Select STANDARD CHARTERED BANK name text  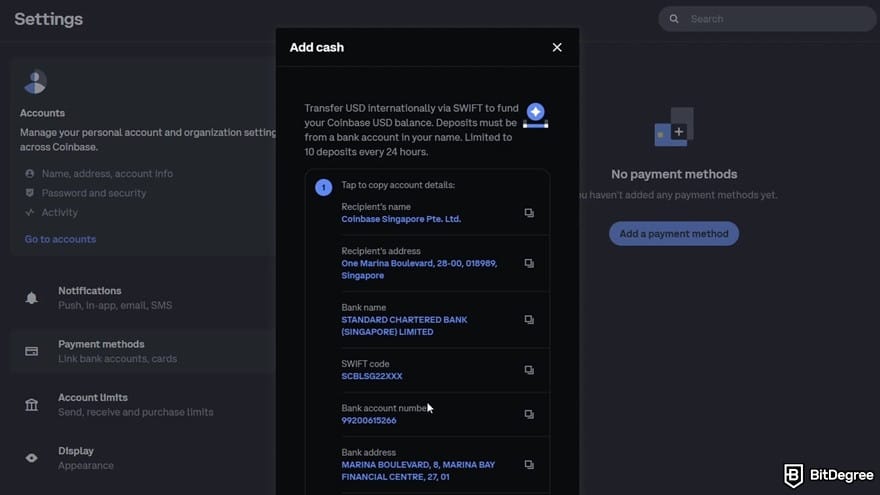click(404, 326)
